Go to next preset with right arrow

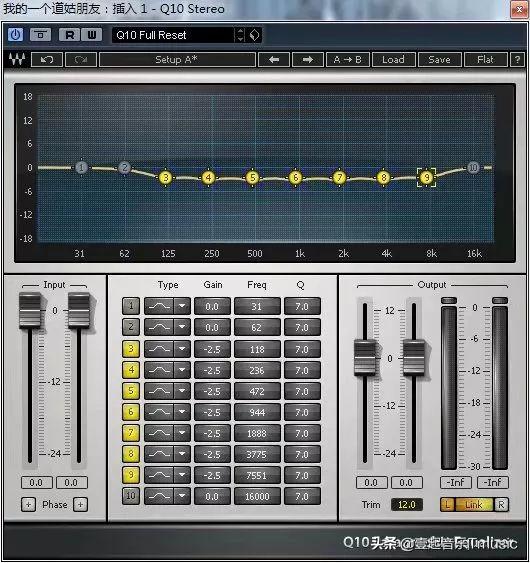[308, 60]
